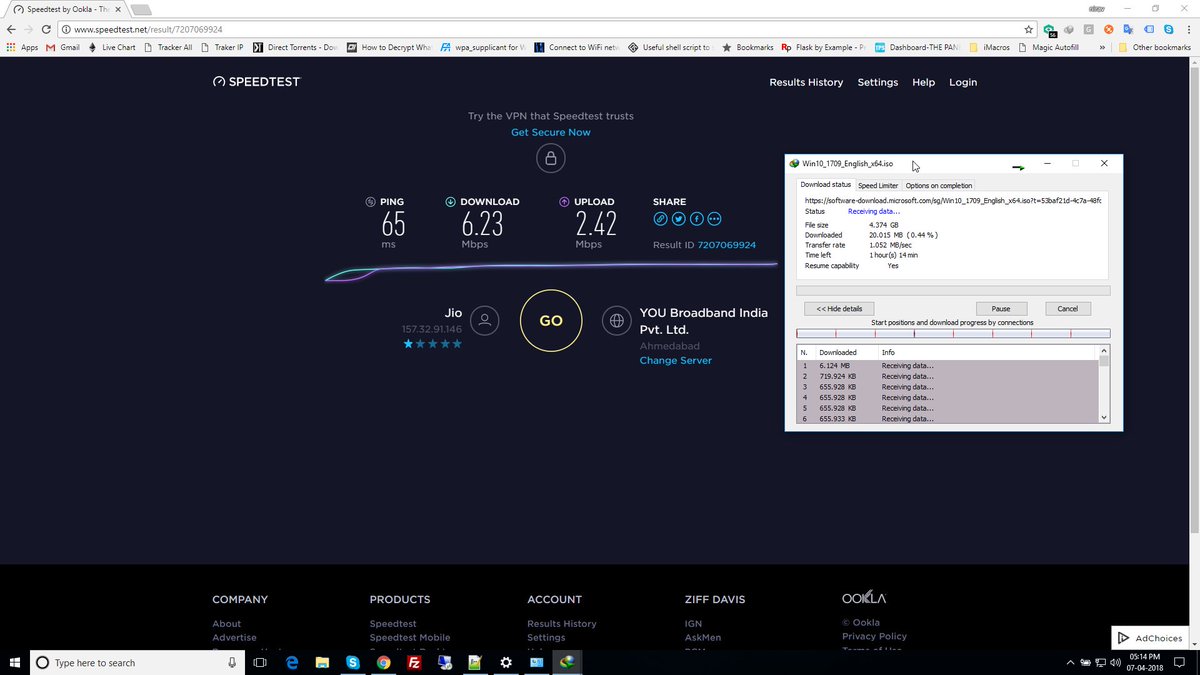The height and width of the screenshot is (675, 1200).
Task: Share result via link icon
Action: point(660,219)
